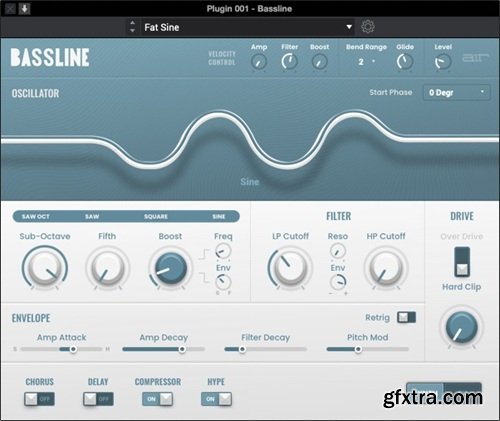Viewport: 500px width, 421px height.
Task: Click the Amp Decay slider handle
Action: [x=182, y=349]
